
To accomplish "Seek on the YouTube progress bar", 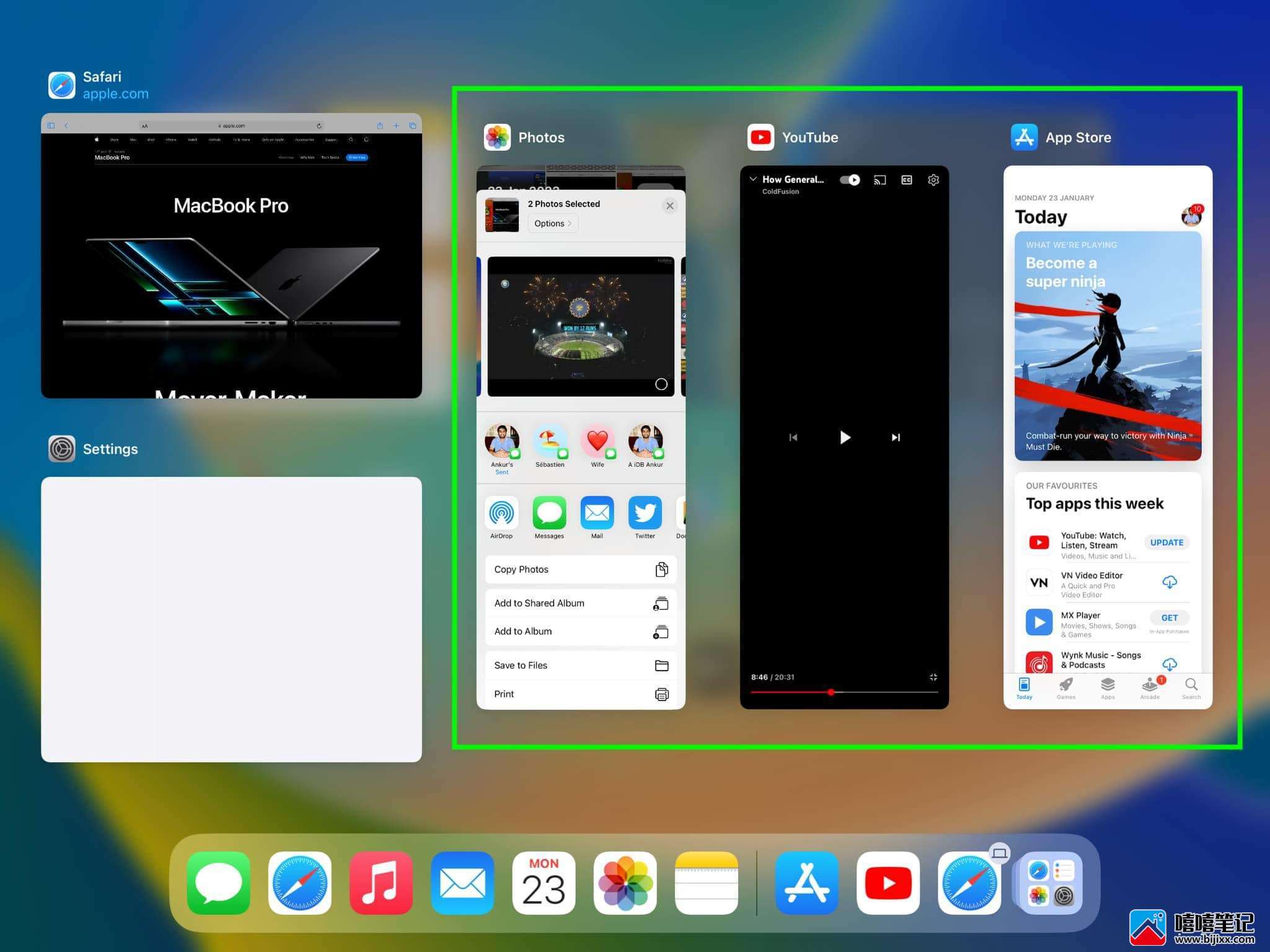I will point(844,692).
